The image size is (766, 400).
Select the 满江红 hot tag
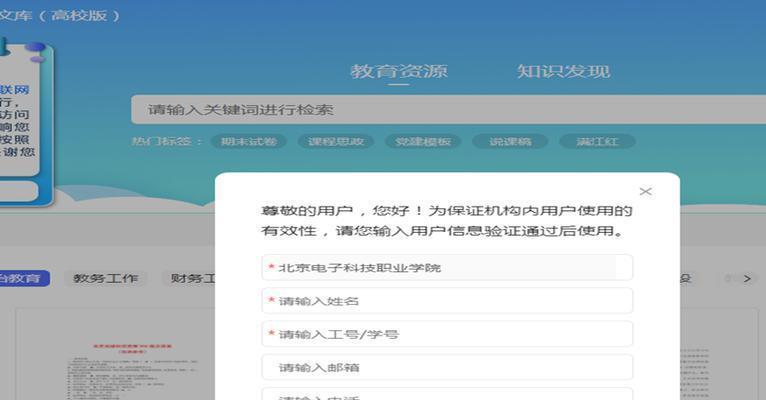(597, 142)
